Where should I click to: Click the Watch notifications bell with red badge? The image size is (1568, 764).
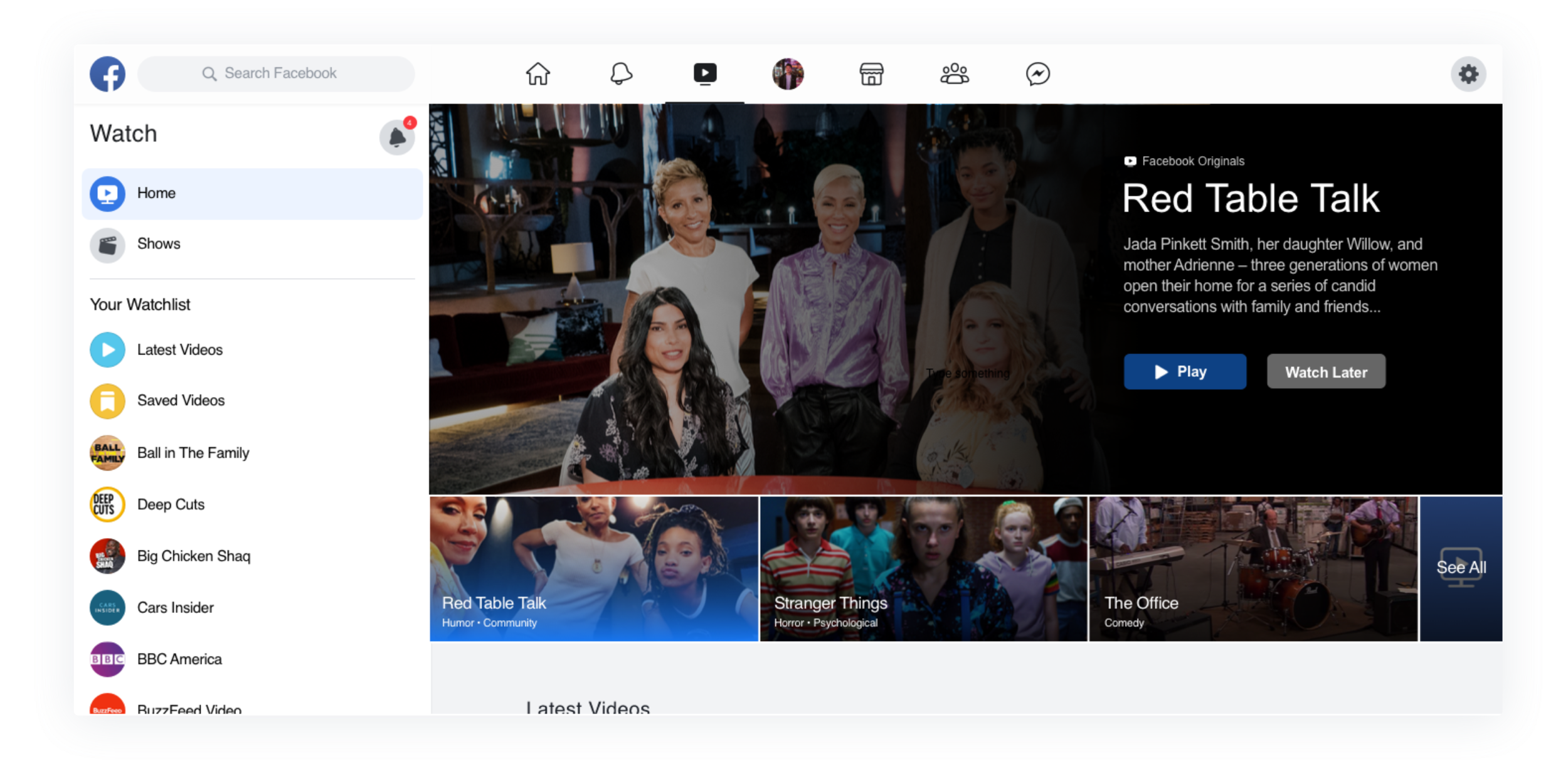pyautogui.click(x=398, y=136)
